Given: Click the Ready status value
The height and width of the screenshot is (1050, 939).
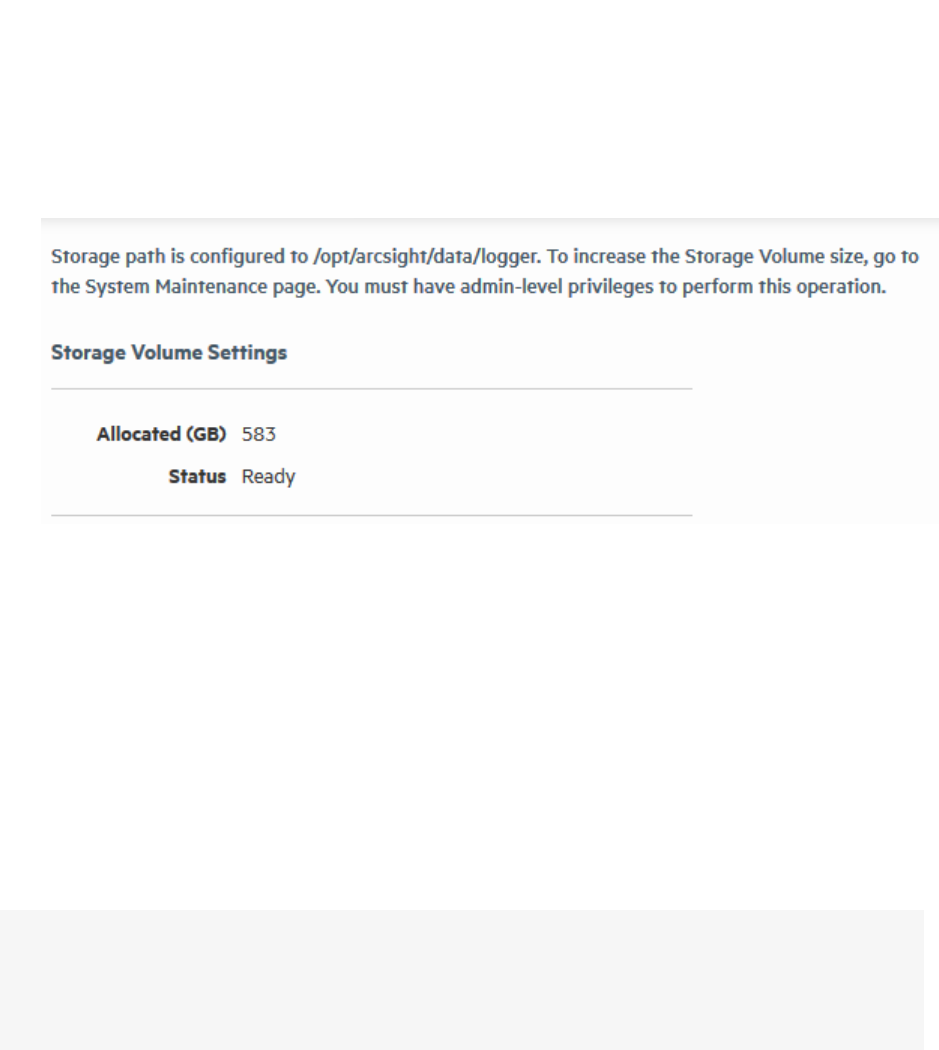Looking at the screenshot, I should 268,477.
